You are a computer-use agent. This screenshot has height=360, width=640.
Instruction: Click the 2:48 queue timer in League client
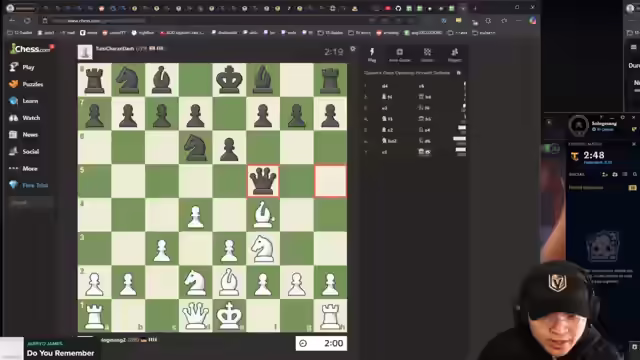point(593,155)
